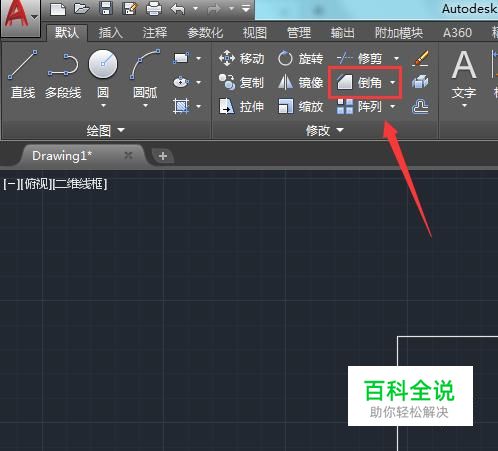Click the 阵列 array tool

359,107
